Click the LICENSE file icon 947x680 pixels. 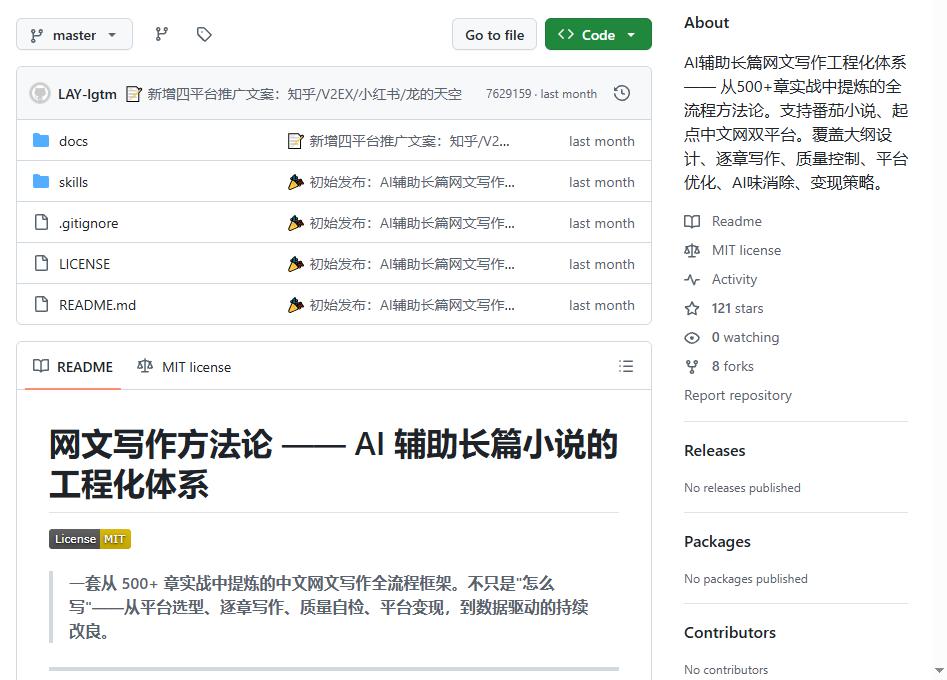pos(41,263)
